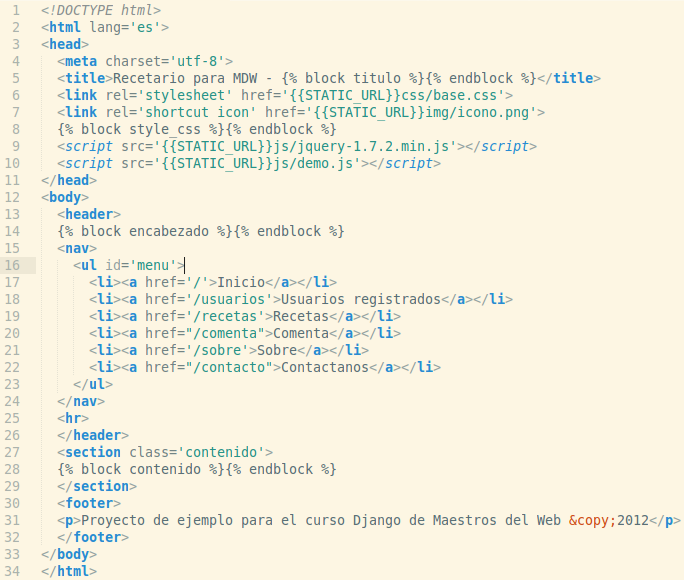684x580 pixels.
Task: Click the '/sobre' href value
Action: (x=217, y=350)
